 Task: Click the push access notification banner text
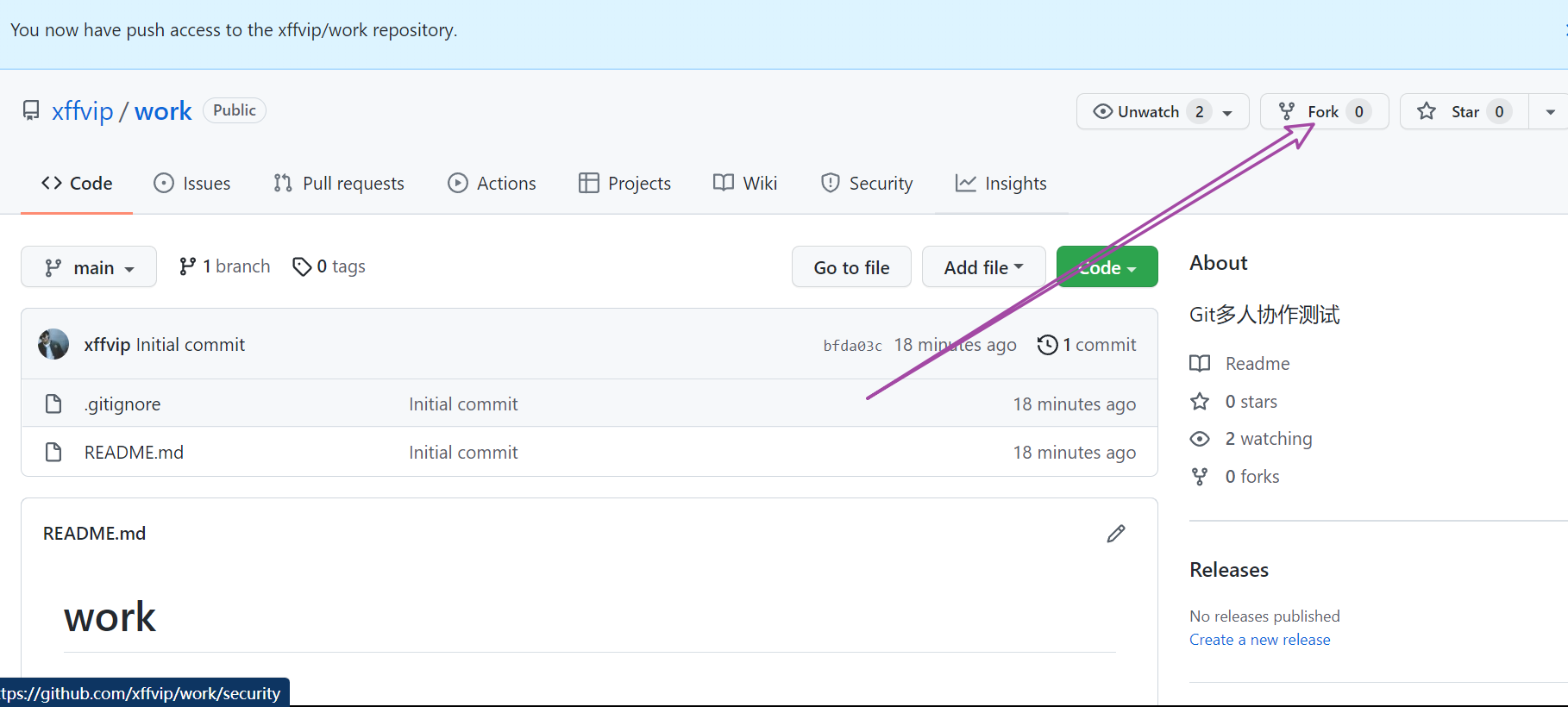(x=234, y=30)
